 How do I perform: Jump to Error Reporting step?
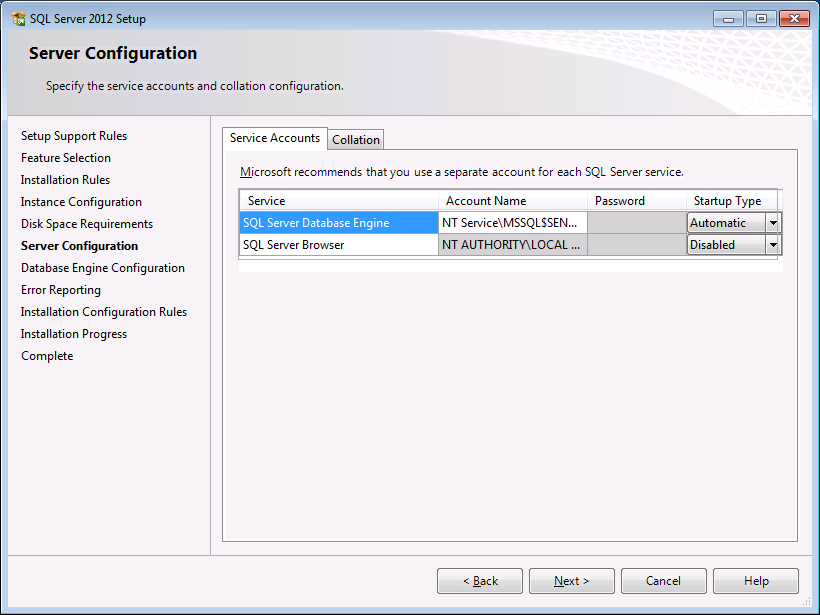click(x=60, y=289)
